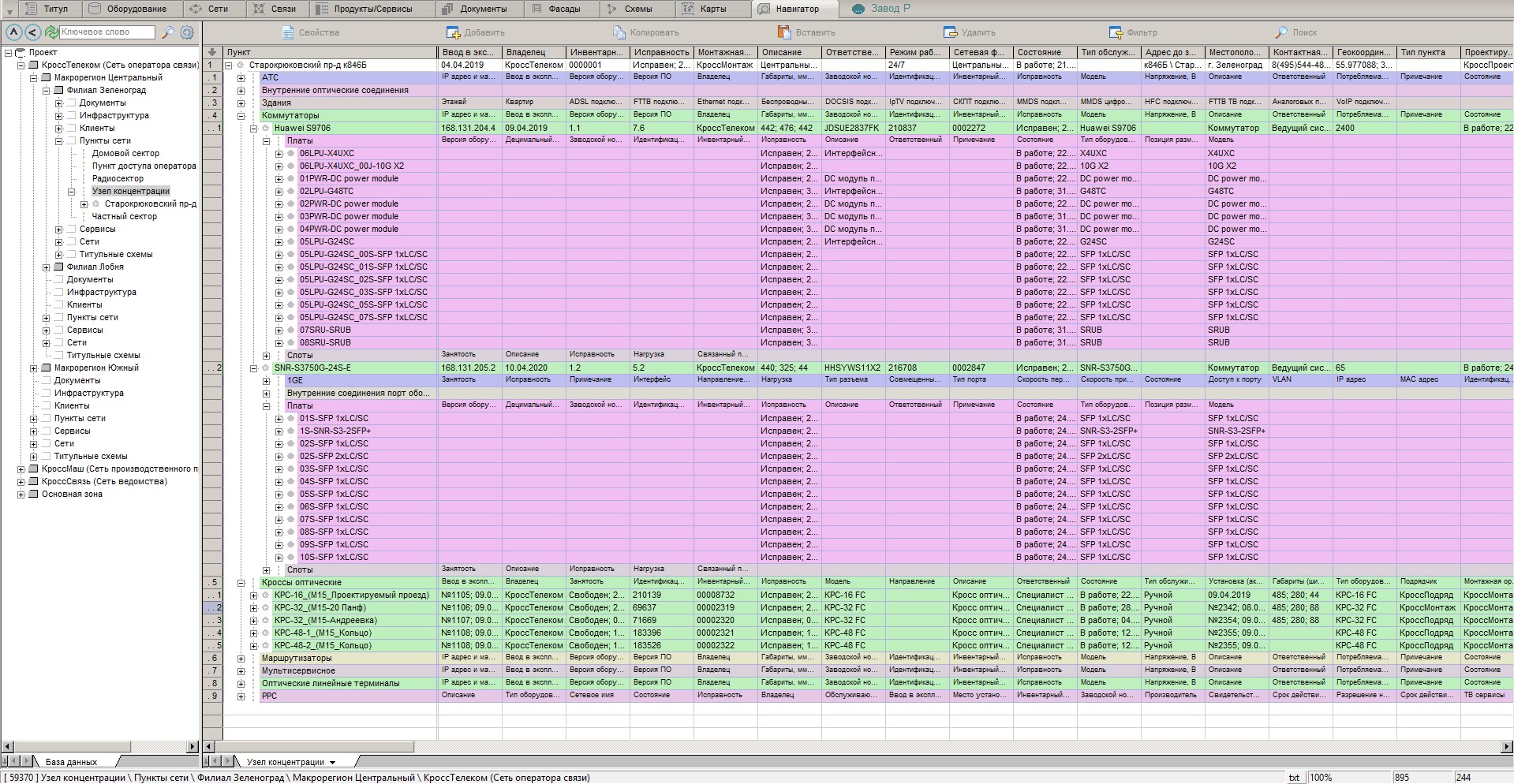Select the 1S-SNR-S3-2SFP+ board row

pyautogui.click(x=335, y=431)
